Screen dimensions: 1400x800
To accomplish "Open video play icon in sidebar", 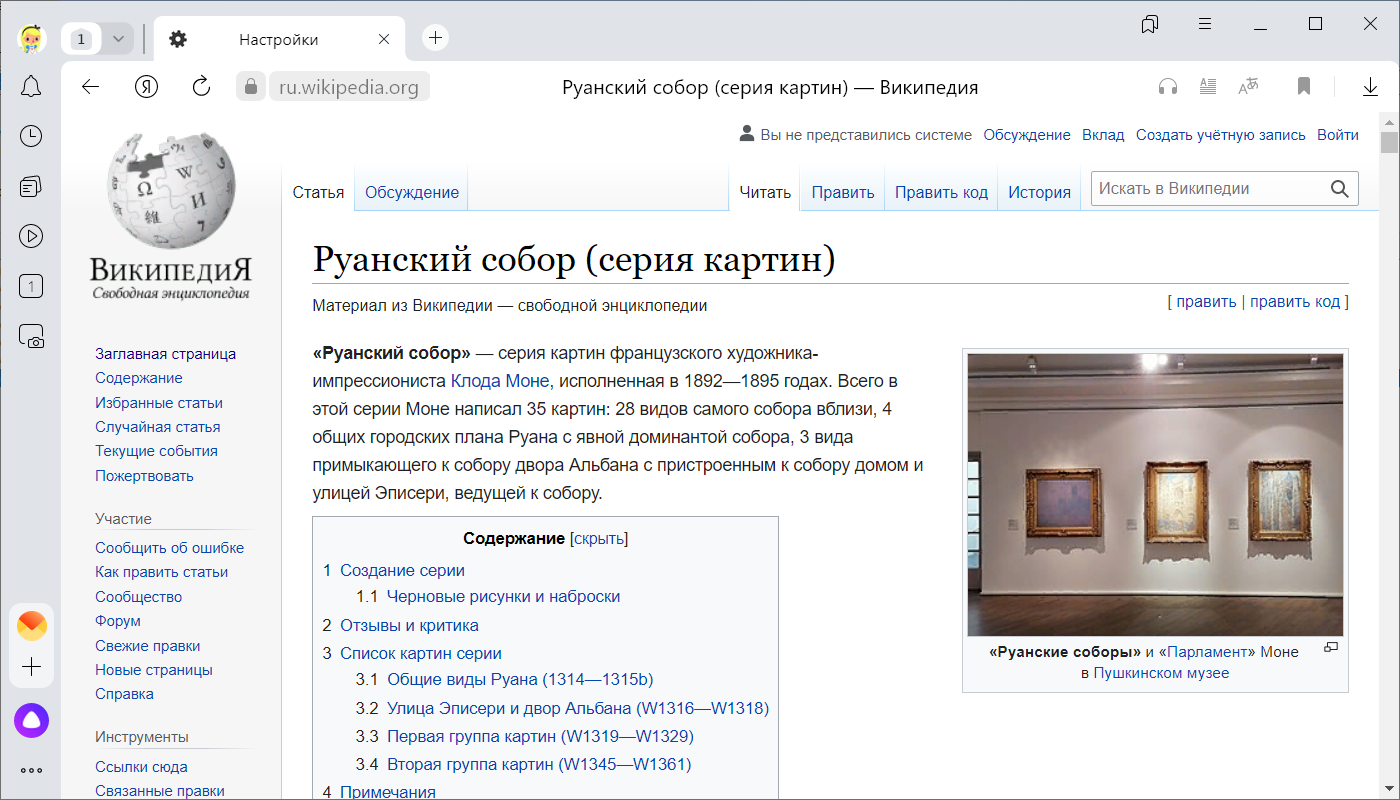I will click(x=31, y=236).
